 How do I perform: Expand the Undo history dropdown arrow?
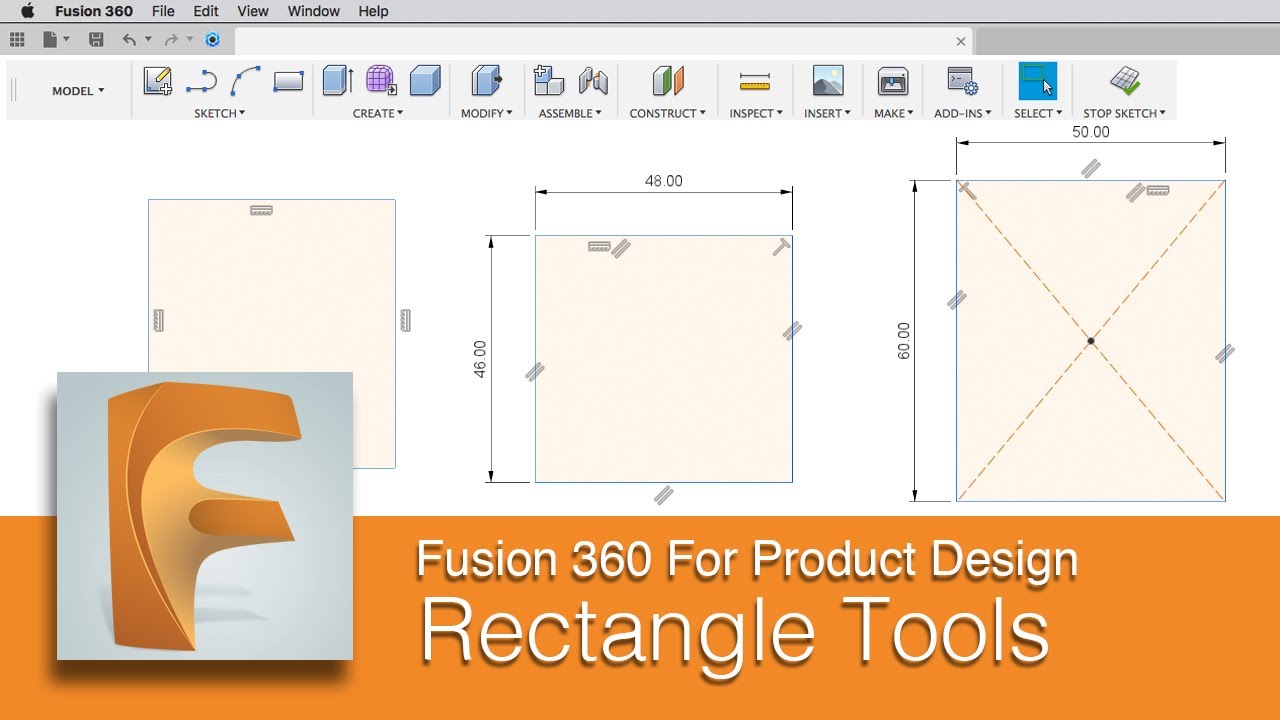pos(148,40)
